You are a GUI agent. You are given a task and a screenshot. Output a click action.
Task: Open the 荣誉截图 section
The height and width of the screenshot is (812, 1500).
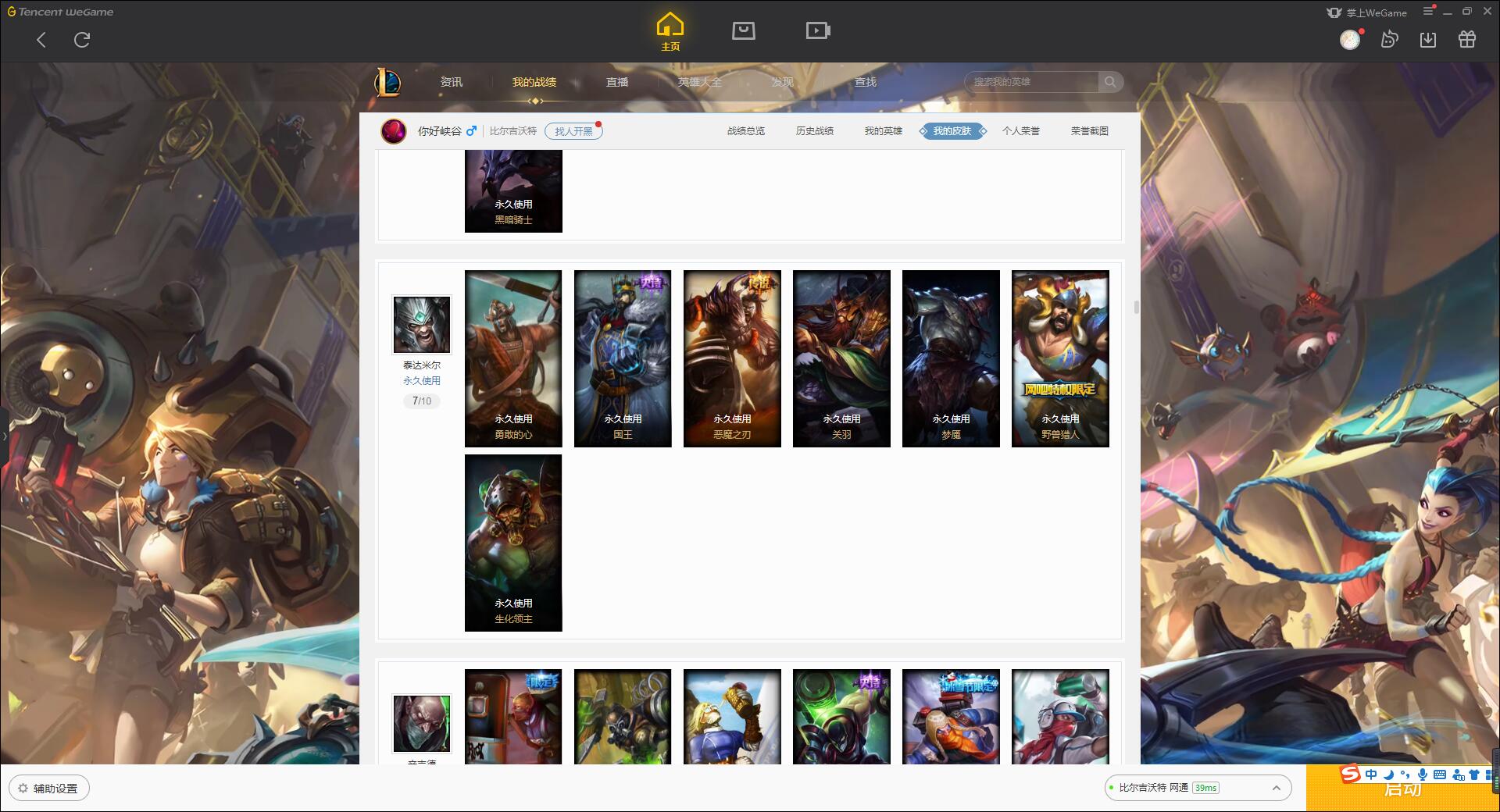[x=1090, y=131]
